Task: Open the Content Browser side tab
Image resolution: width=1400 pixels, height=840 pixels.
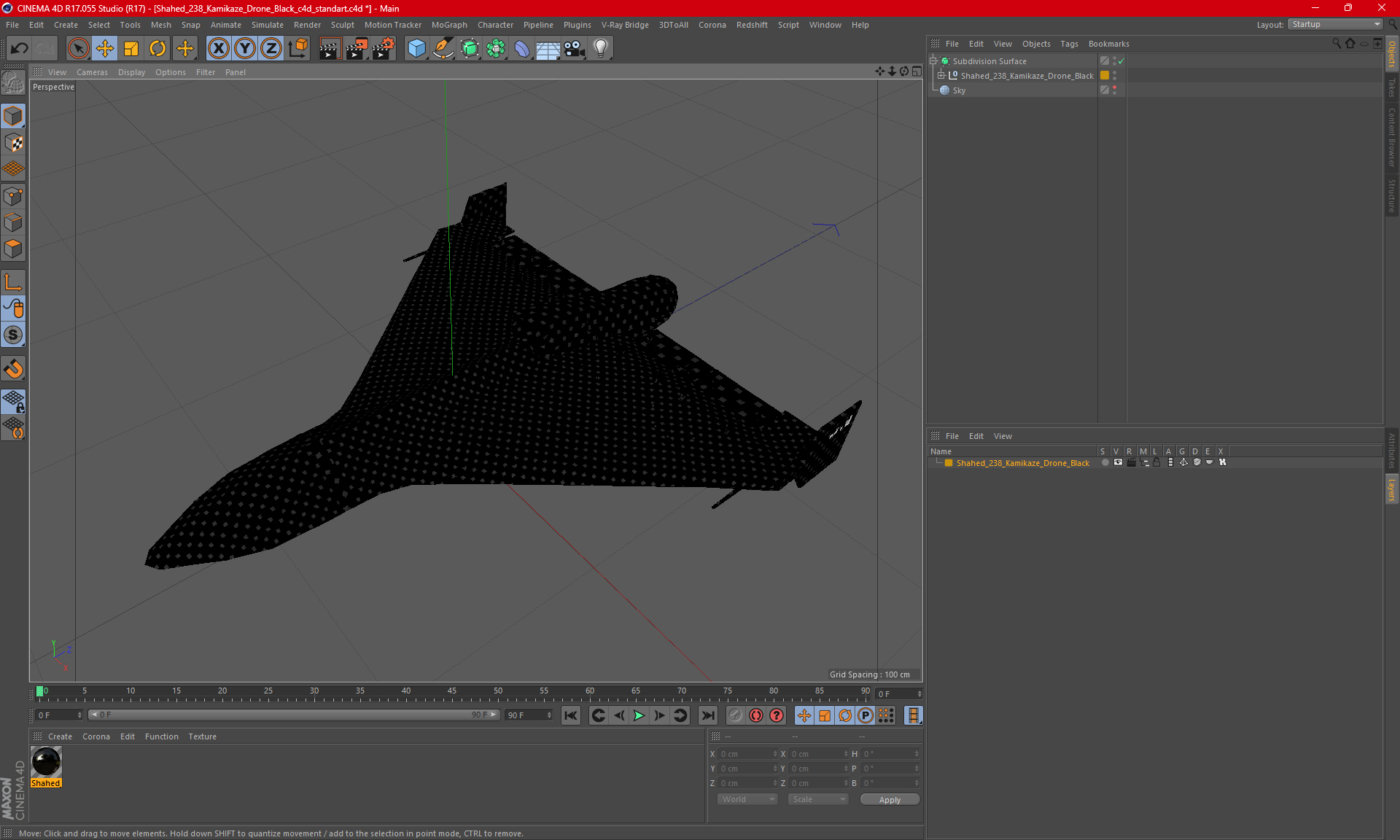Action: [x=1392, y=136]
